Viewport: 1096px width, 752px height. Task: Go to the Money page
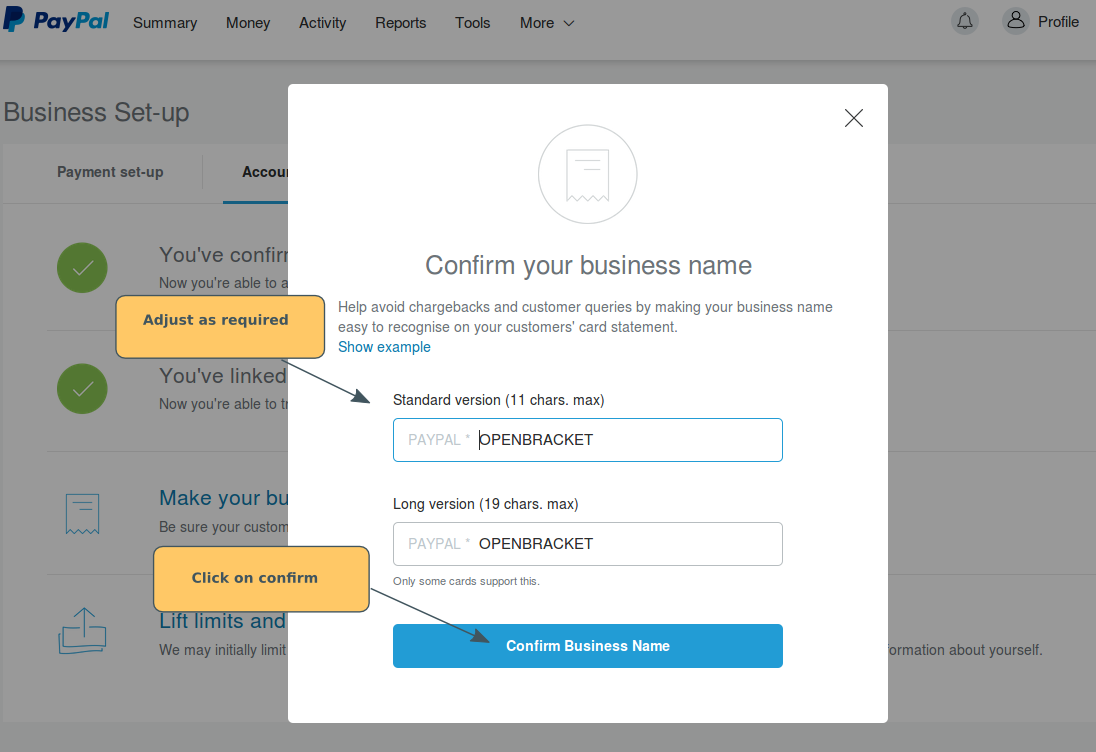(x=248, y=23)
